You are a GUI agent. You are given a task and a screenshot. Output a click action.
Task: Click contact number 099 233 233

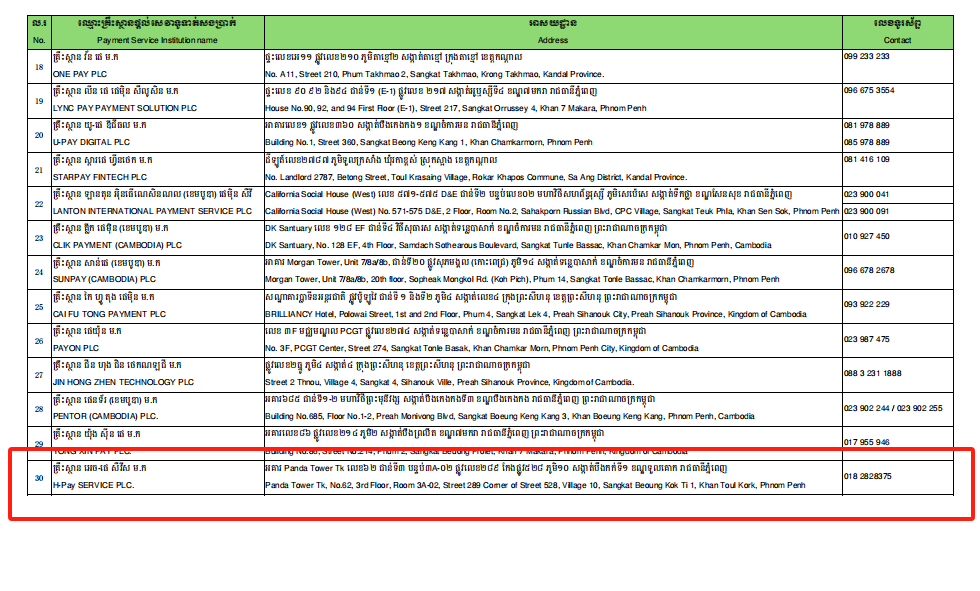click(x=867, y=57)
